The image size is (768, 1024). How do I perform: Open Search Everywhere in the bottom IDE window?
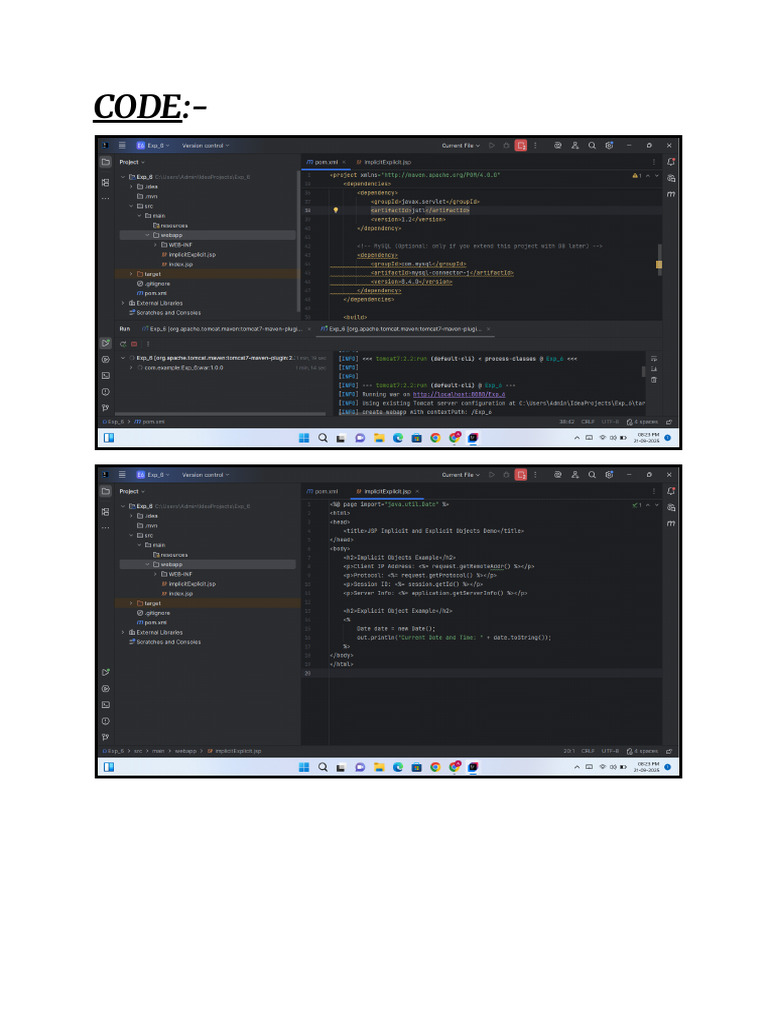(592, 475)
